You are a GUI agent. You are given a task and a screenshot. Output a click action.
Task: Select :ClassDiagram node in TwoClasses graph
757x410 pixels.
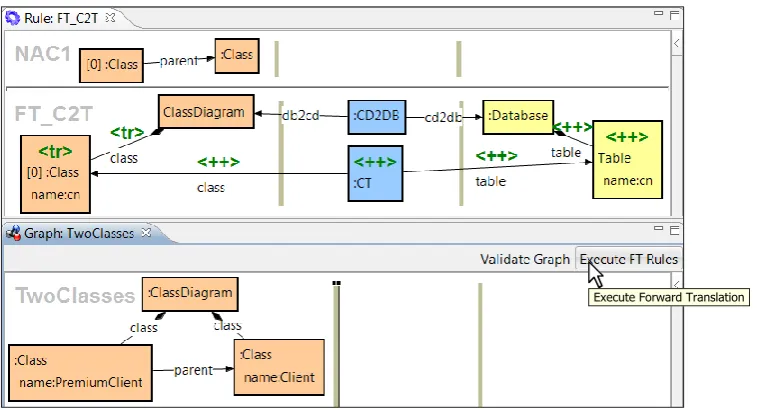[x=190, y=294]
